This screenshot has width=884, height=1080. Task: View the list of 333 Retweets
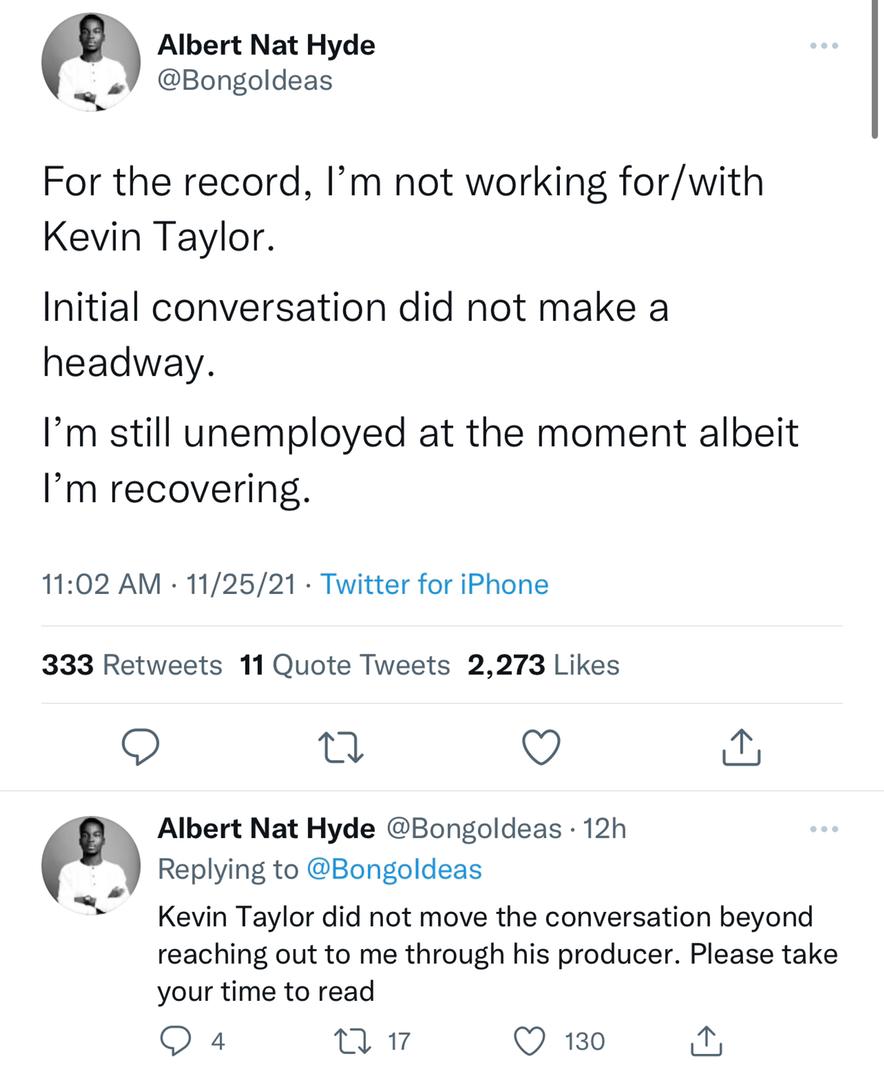[132, 665]
